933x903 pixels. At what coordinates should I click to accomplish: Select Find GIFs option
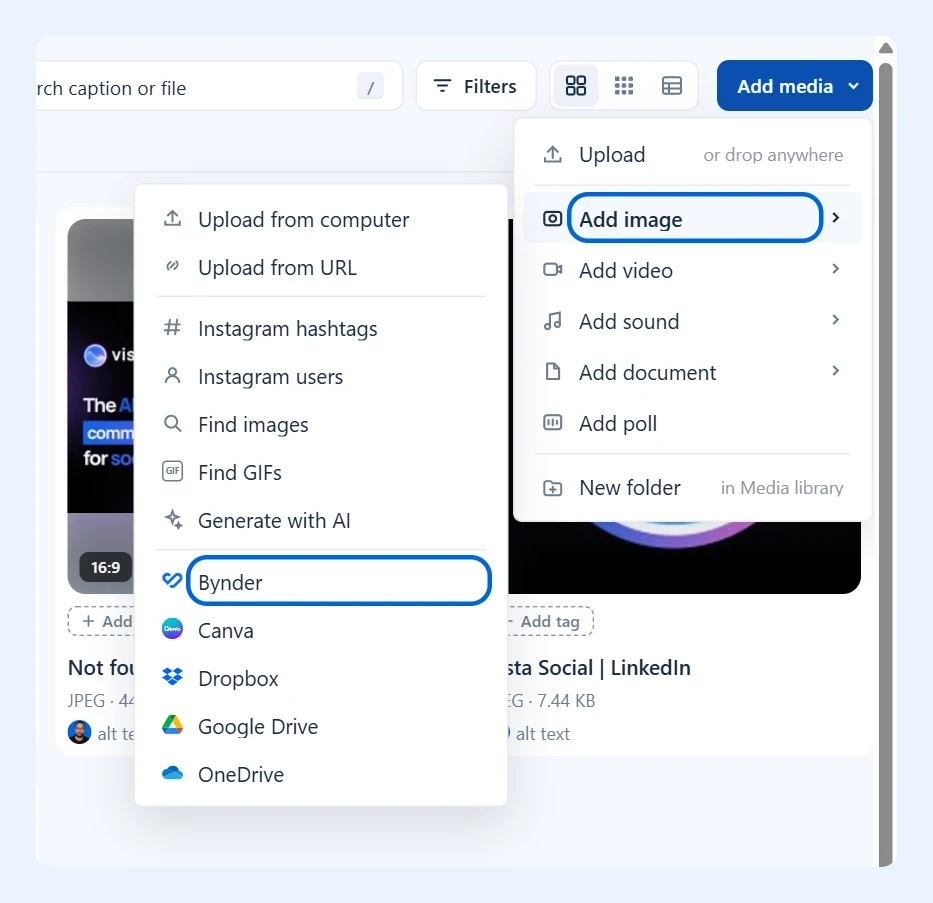(x=321, y=473)
